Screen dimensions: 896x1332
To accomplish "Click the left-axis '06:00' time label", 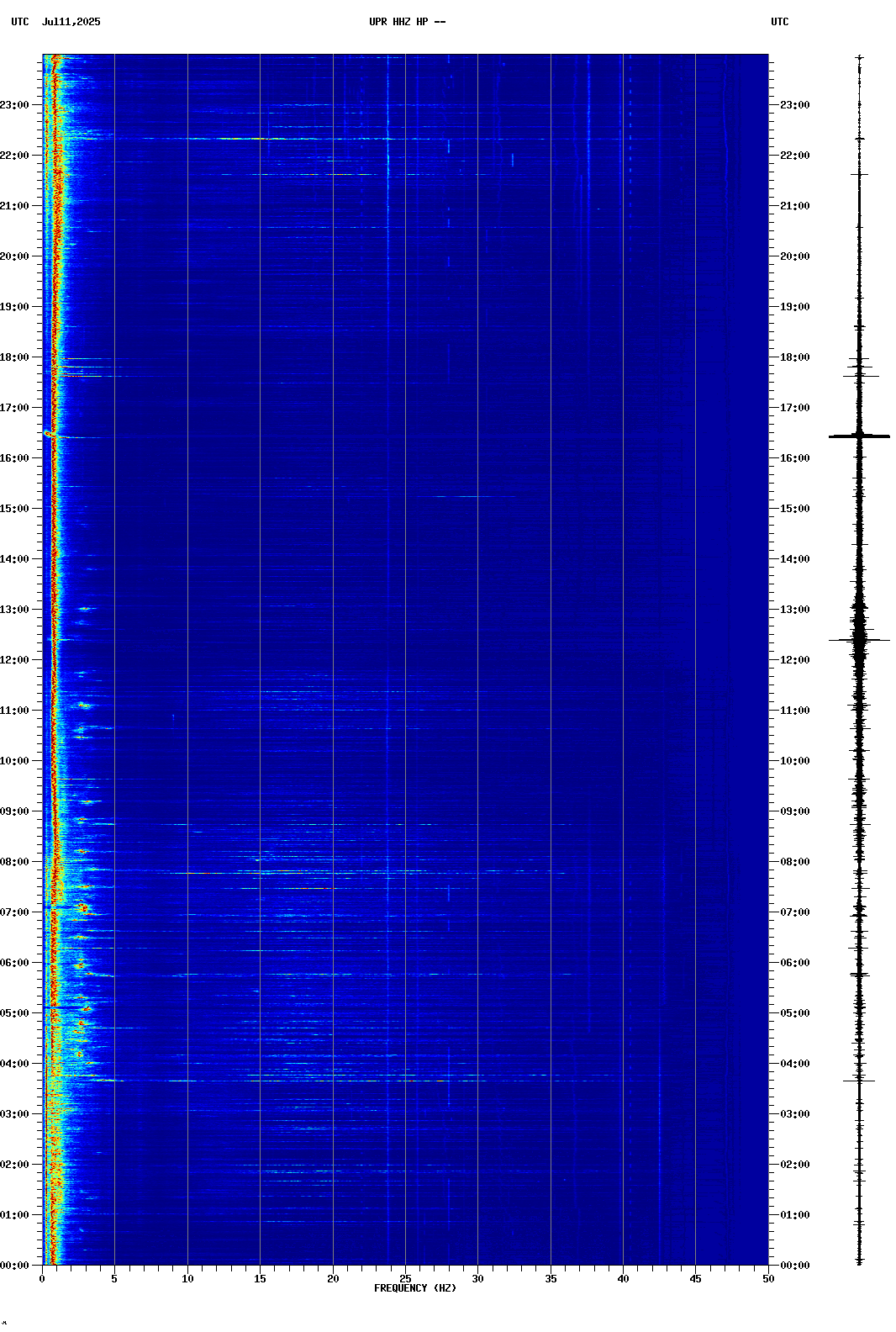I will click(x=14, y=963).
